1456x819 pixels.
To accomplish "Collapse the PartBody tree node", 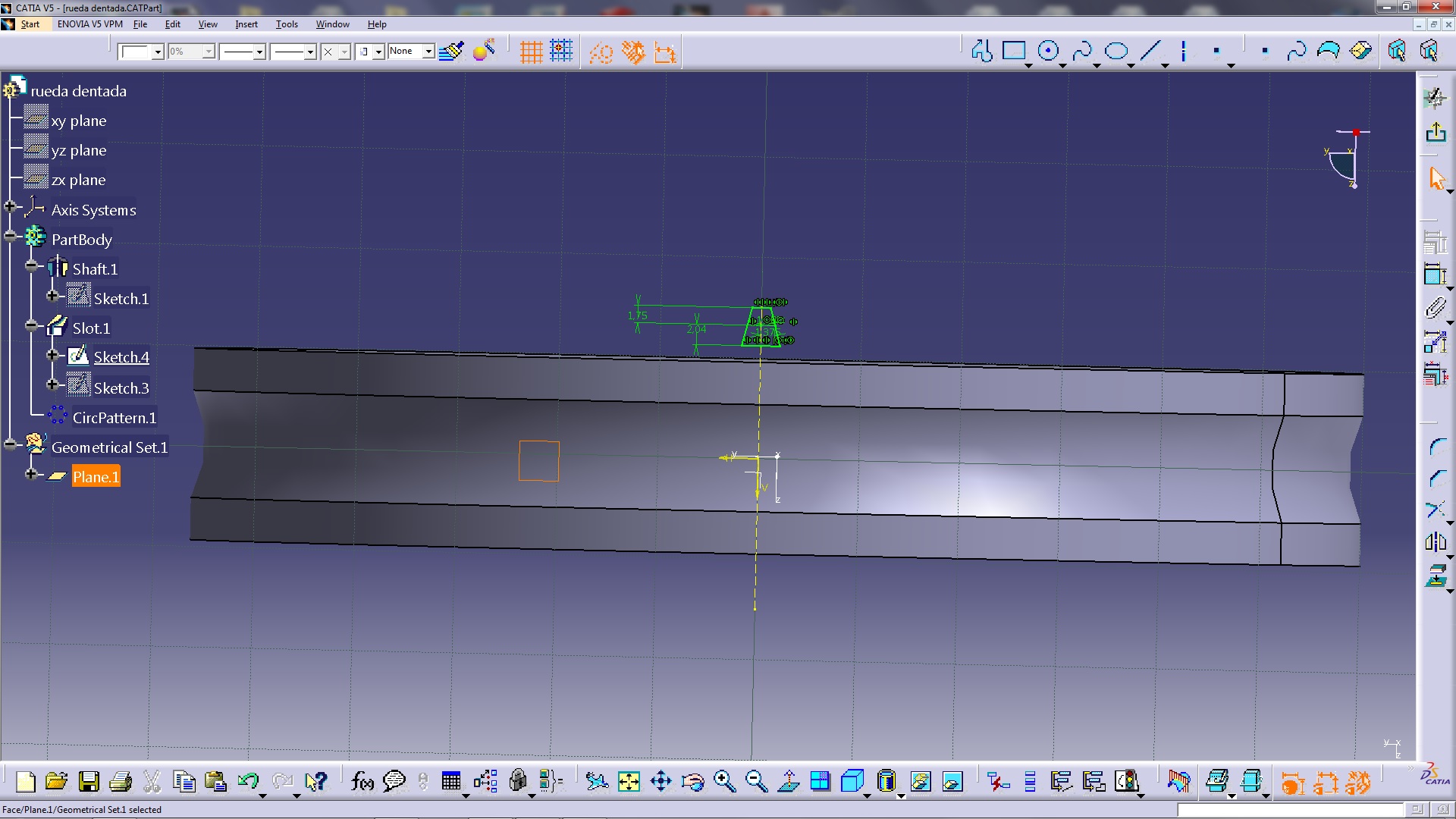I will pyautogui.click(x=10, y=236).
